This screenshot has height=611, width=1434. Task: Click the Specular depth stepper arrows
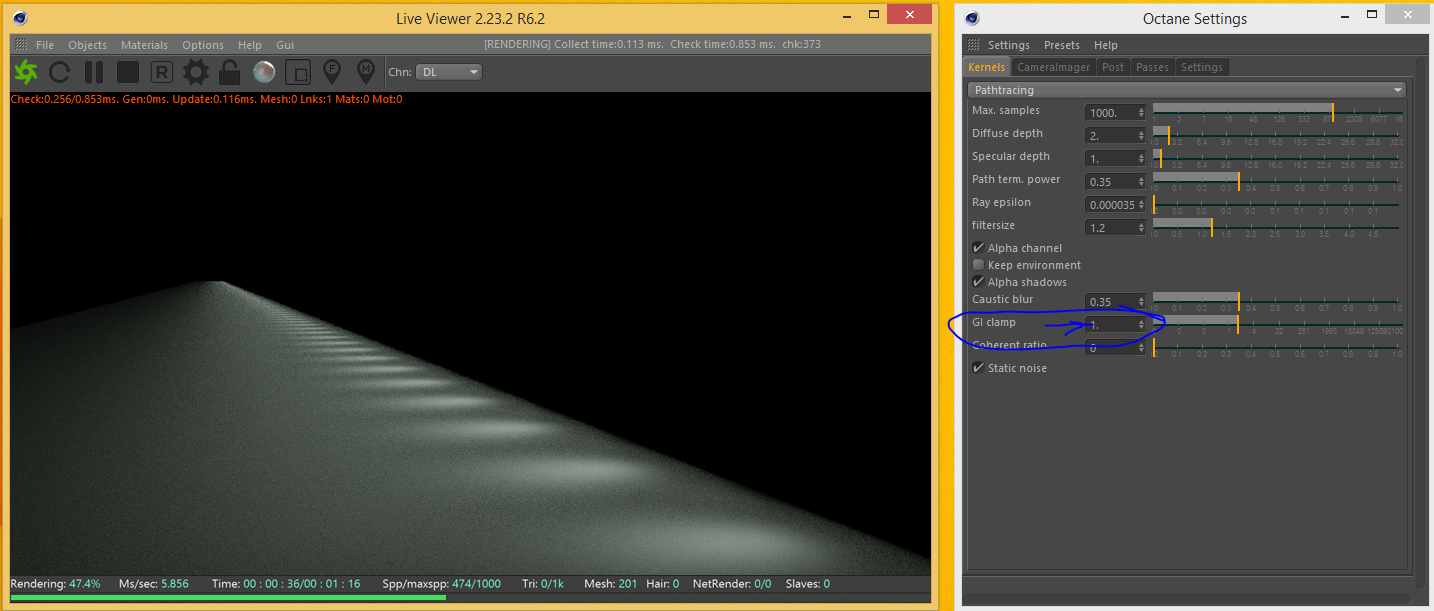(1141, 159)
